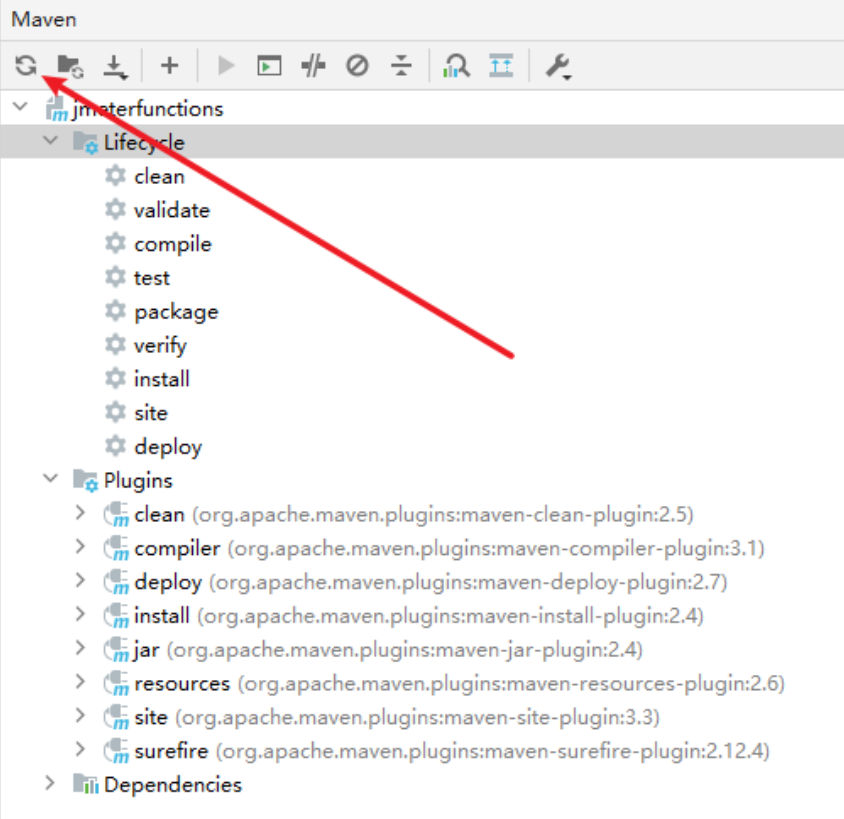Expand the surefire plugin entry
Viewport: 844px width, 819px height.
[81, 750]
